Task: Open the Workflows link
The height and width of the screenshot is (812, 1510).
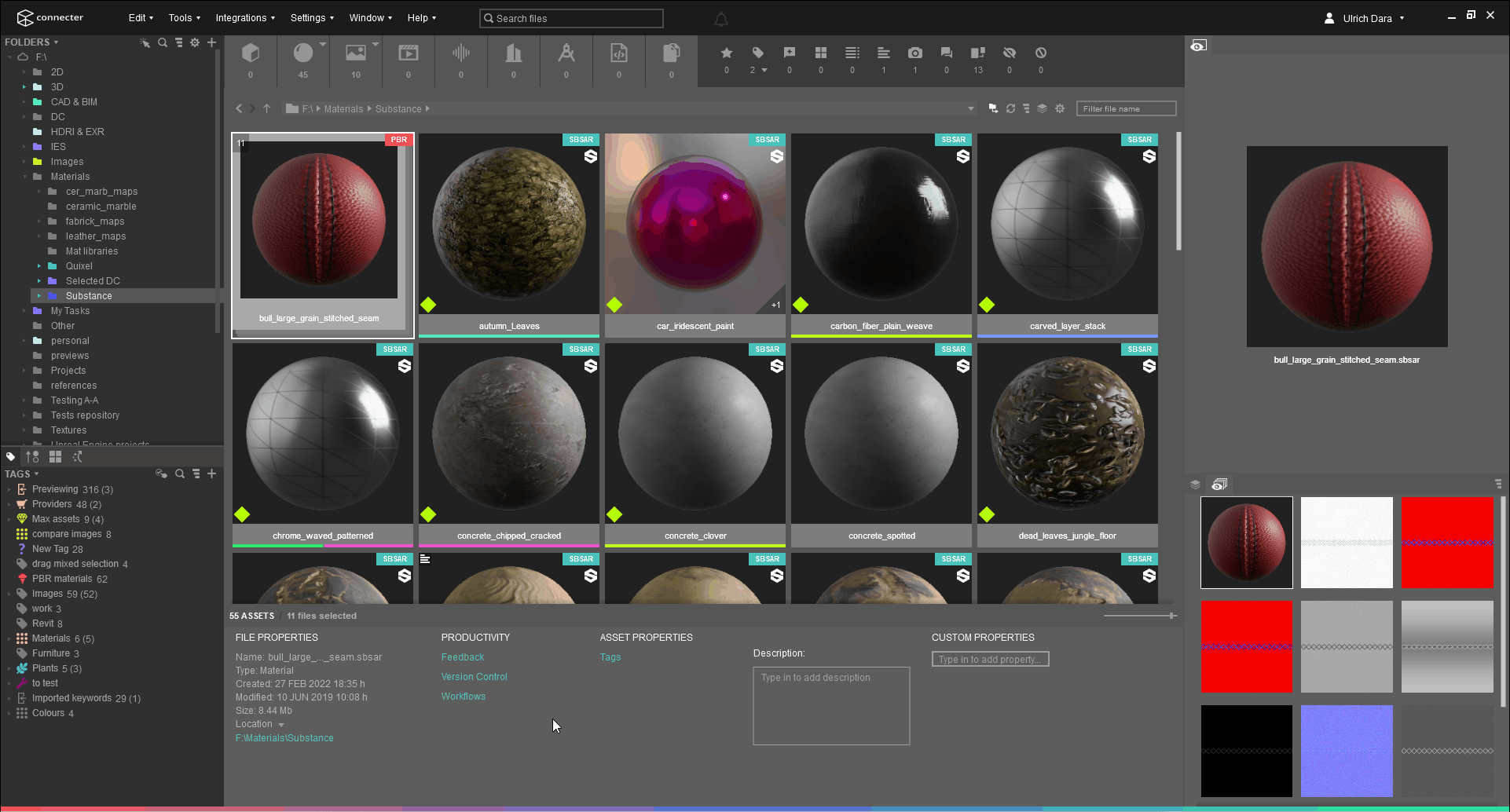Action: point(464,697)
